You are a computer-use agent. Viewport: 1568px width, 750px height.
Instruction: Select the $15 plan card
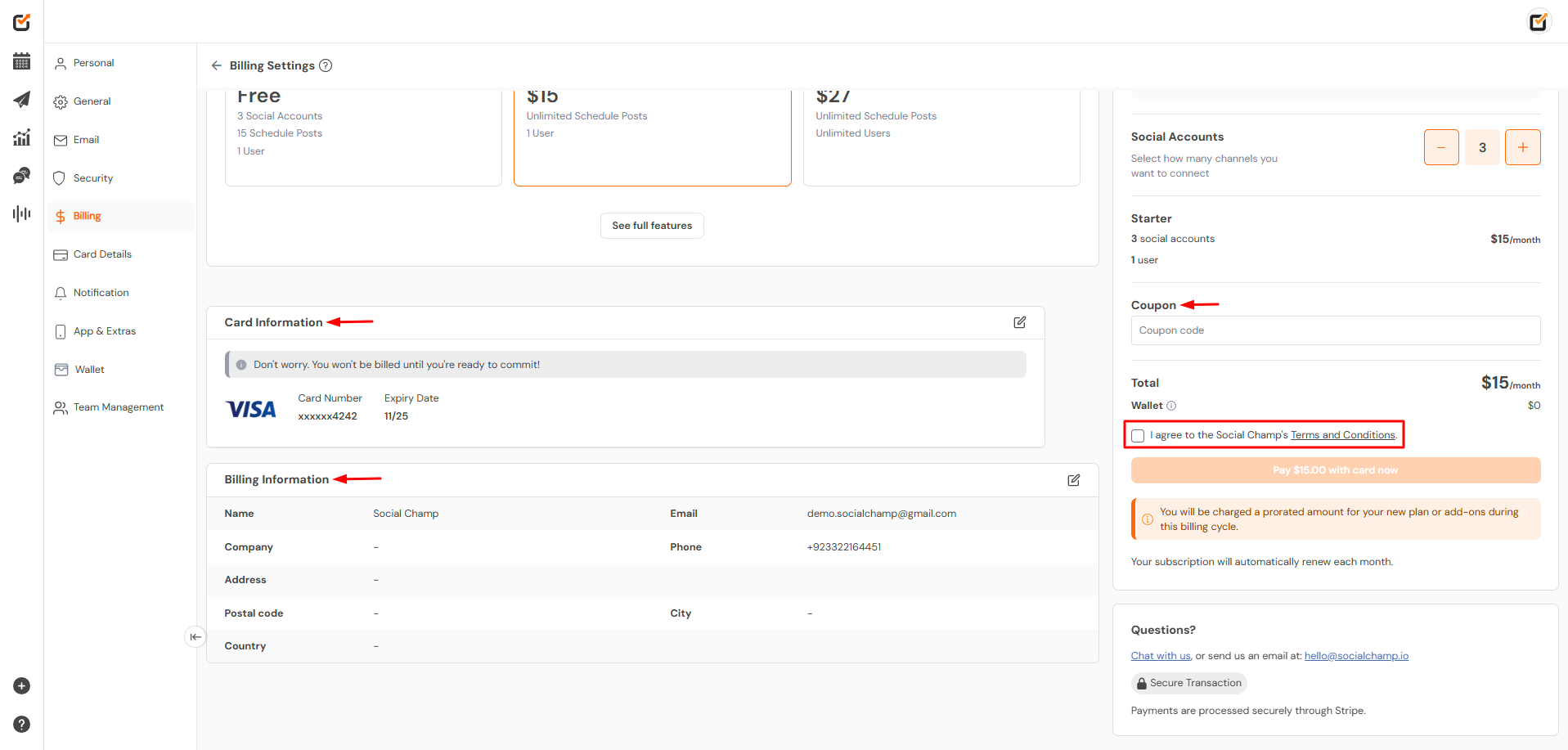click(653, 137)
